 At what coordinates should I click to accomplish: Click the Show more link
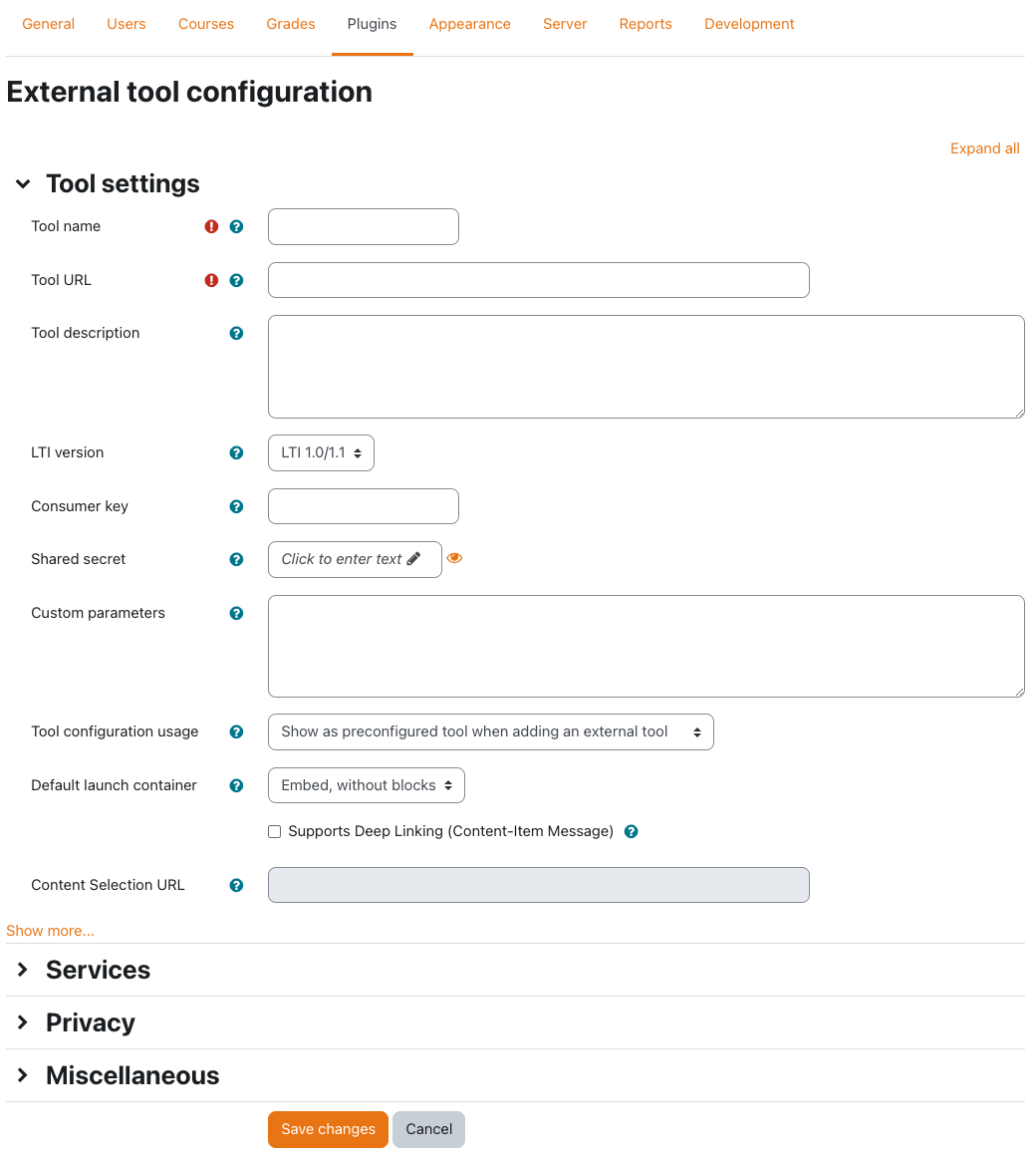pyautogui.click(x=50, y=930)
